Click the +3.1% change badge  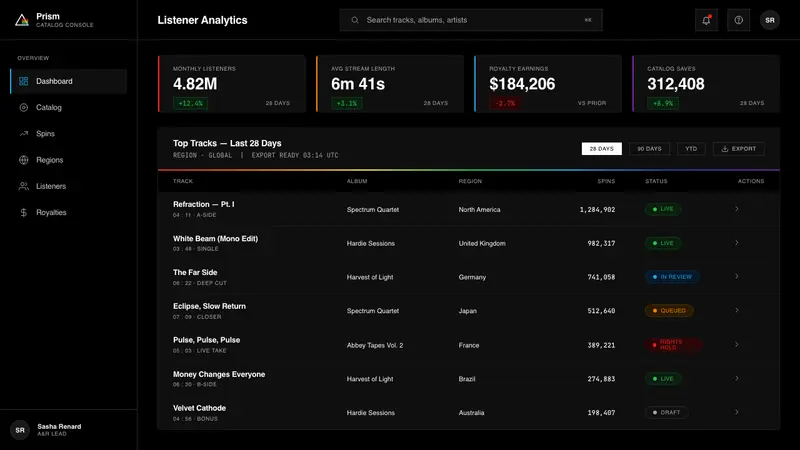pos(346,103)
